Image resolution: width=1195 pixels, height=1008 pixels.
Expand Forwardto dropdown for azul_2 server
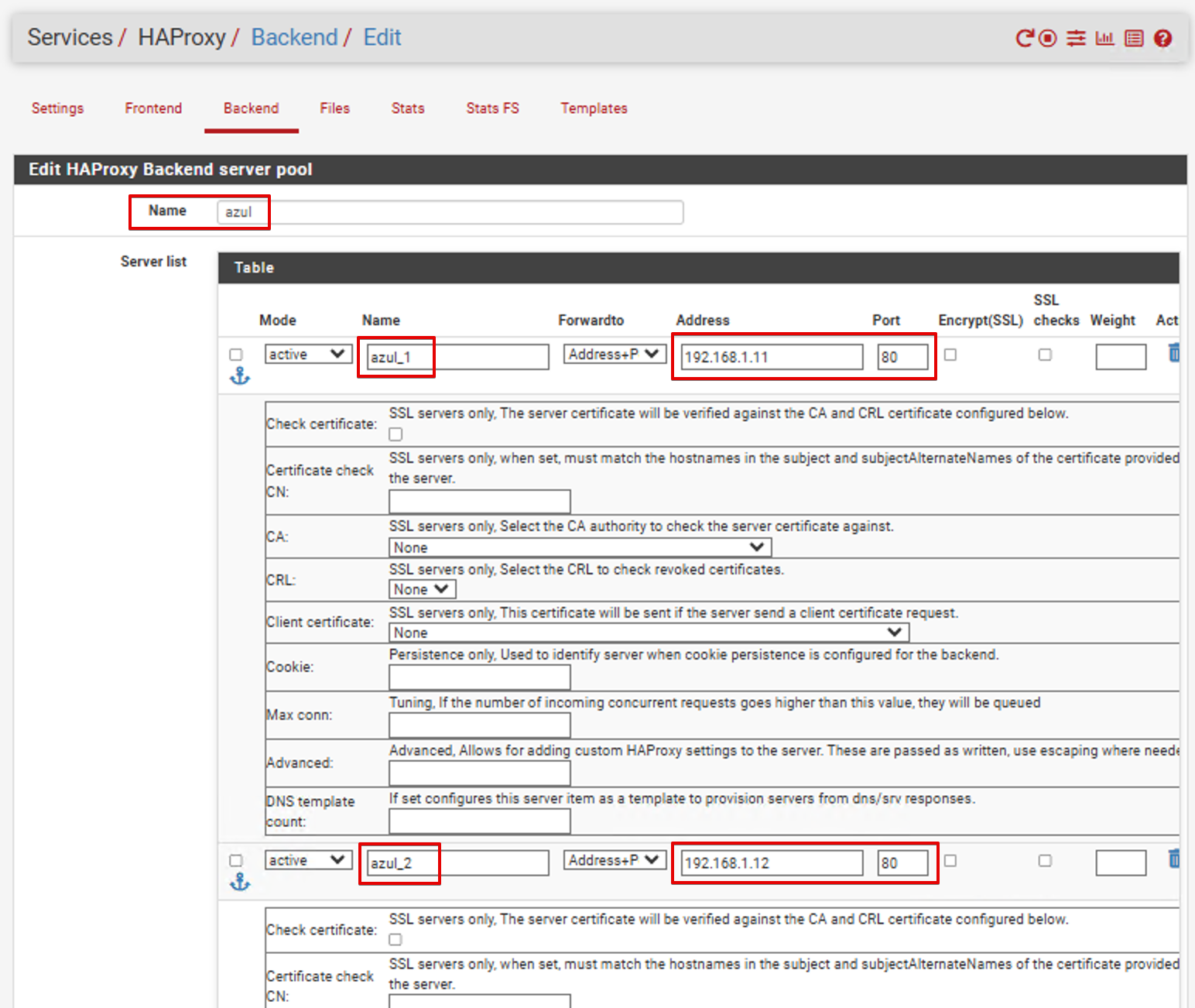click(x=614, y=860)
